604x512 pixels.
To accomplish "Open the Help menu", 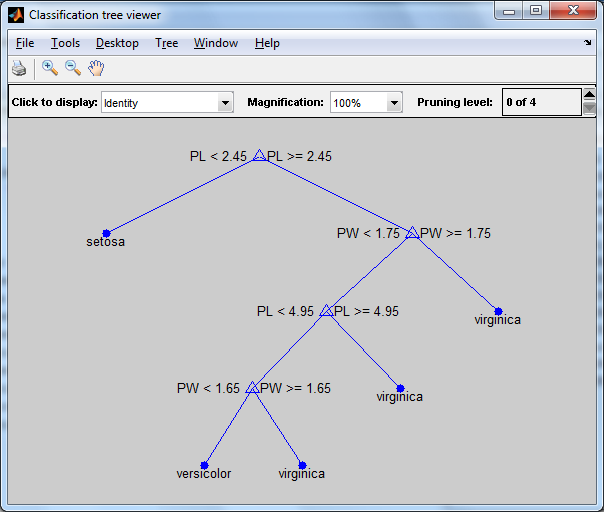I will (x=267, y=43).
